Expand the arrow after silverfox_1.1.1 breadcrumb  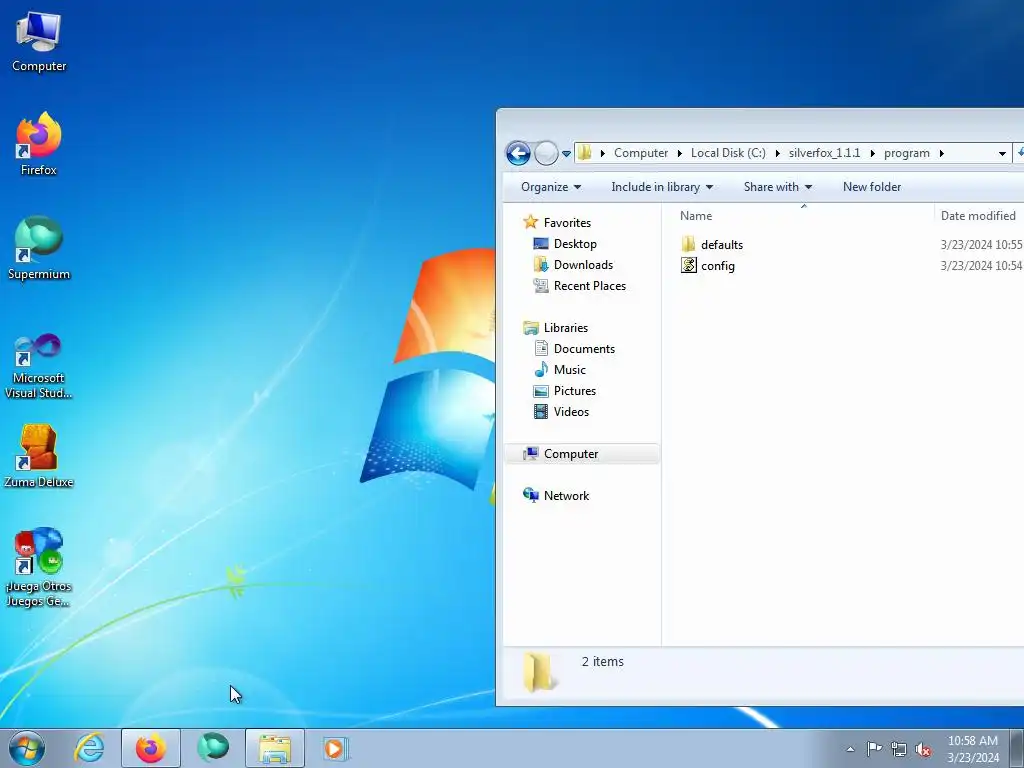[x=872, y=153]
